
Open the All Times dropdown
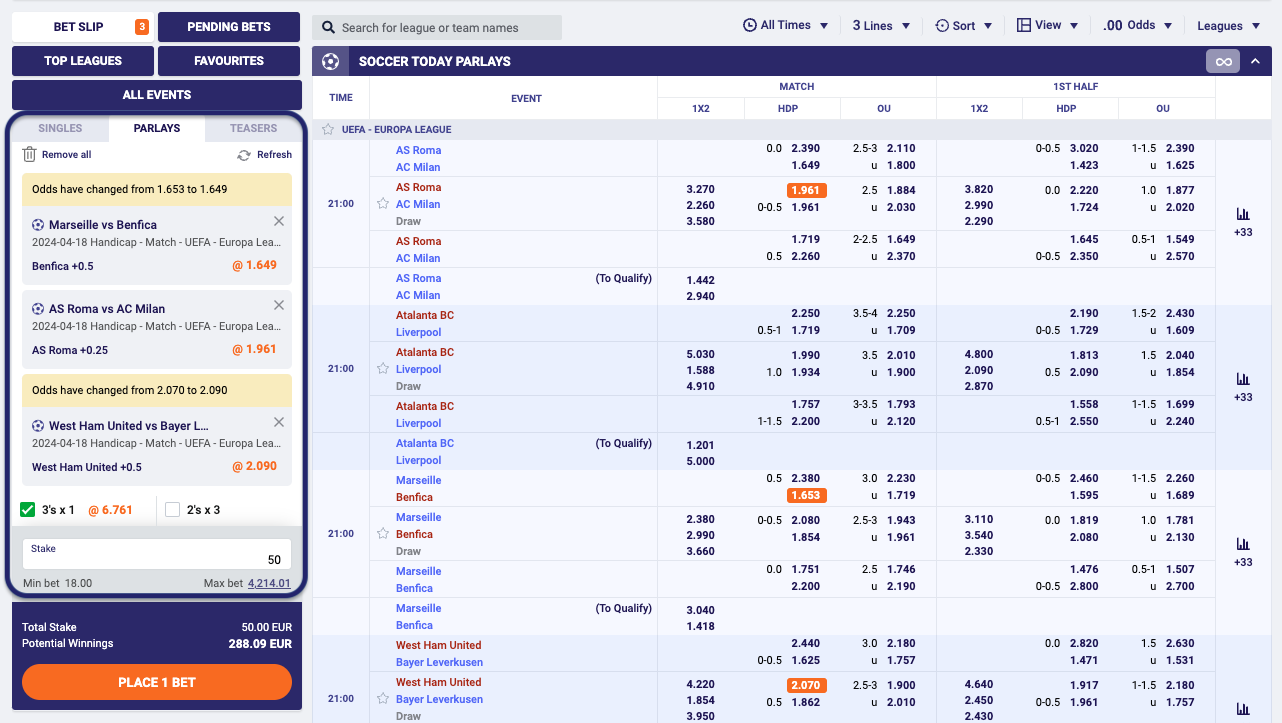tap(786, 26)
